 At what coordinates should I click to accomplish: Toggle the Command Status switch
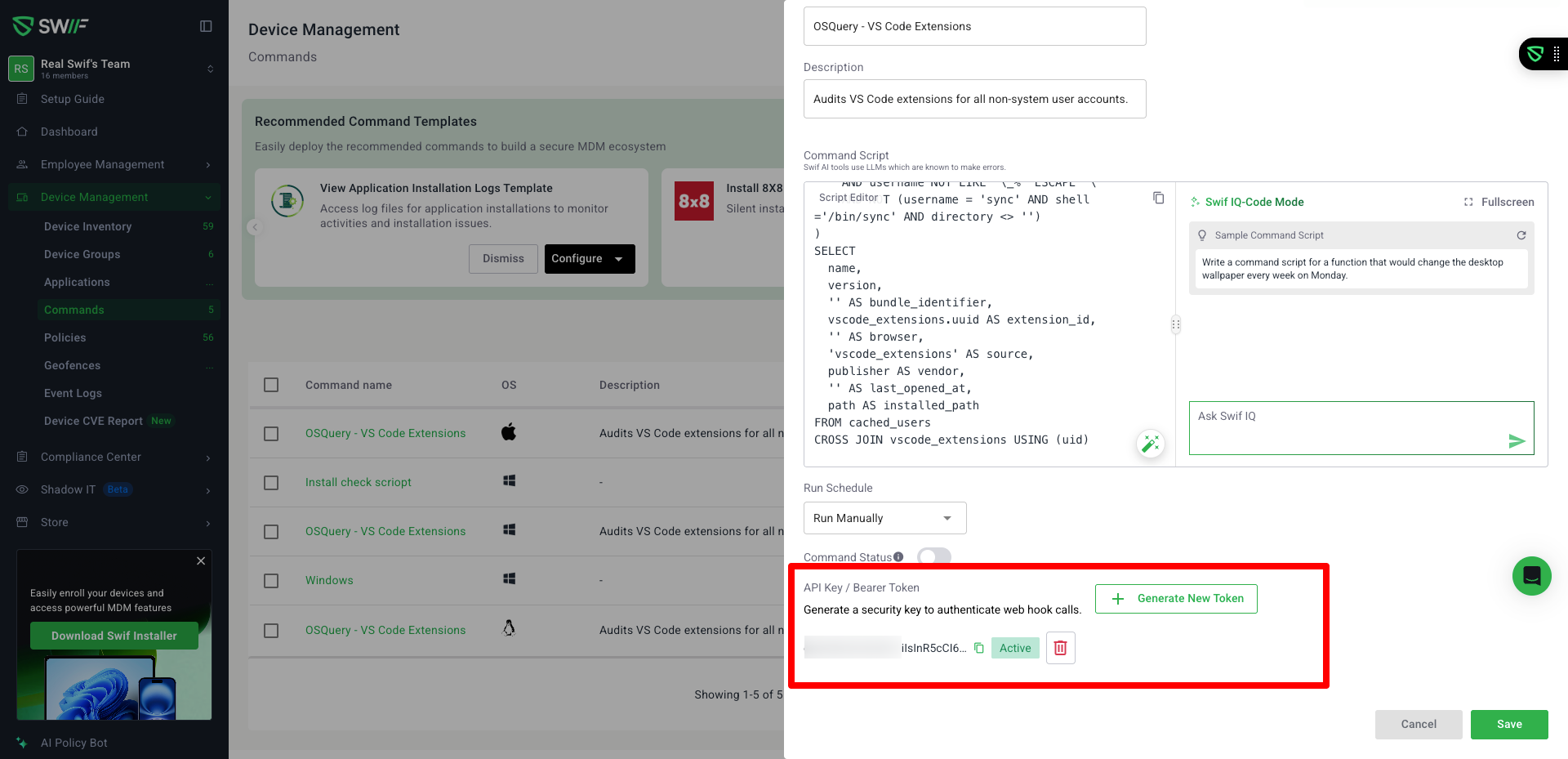click(933, 557)
